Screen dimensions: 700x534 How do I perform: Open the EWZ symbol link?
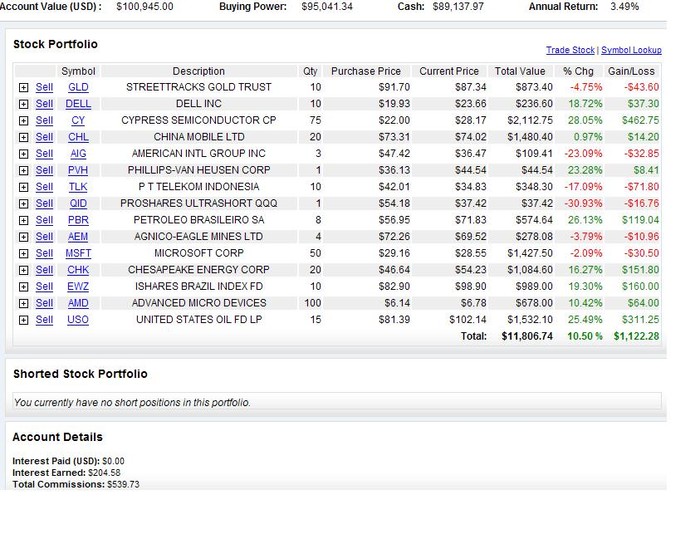pyautogui.click(x=78, y=287)
